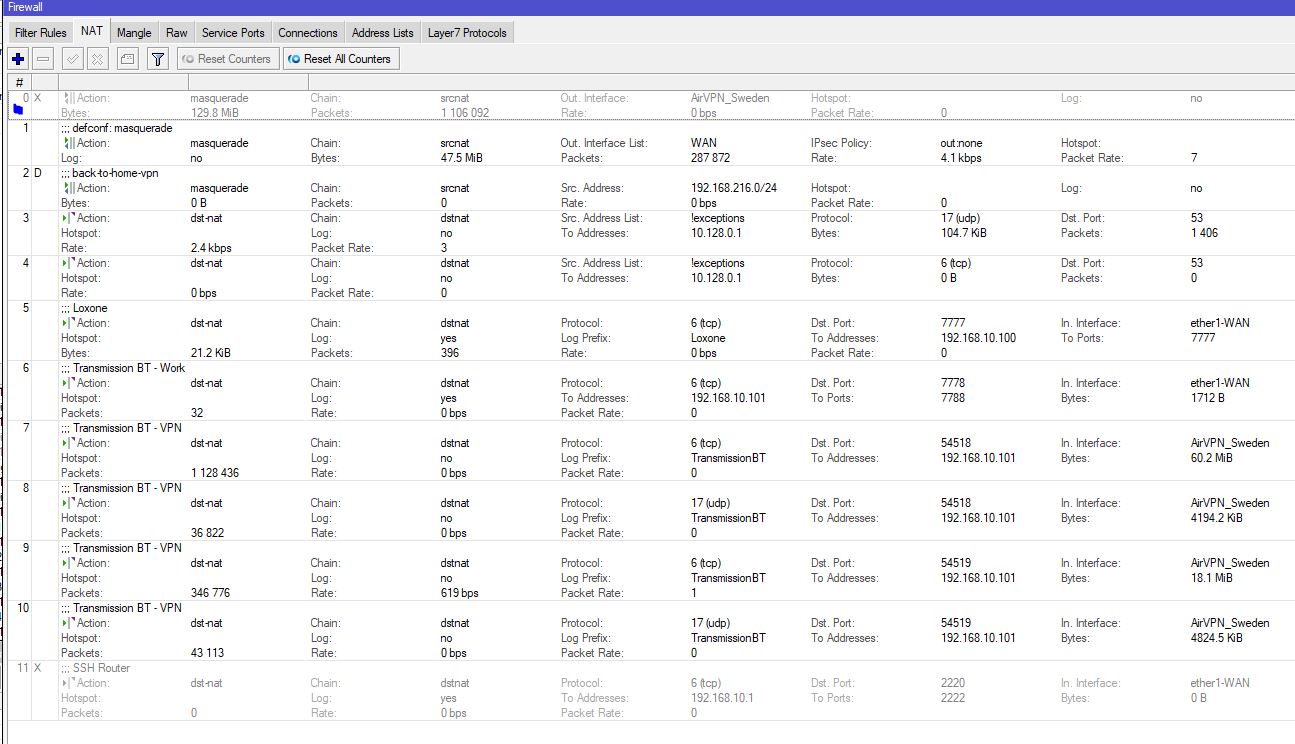
Task: Click destination port 7778
Action: [x=956, y=383]
